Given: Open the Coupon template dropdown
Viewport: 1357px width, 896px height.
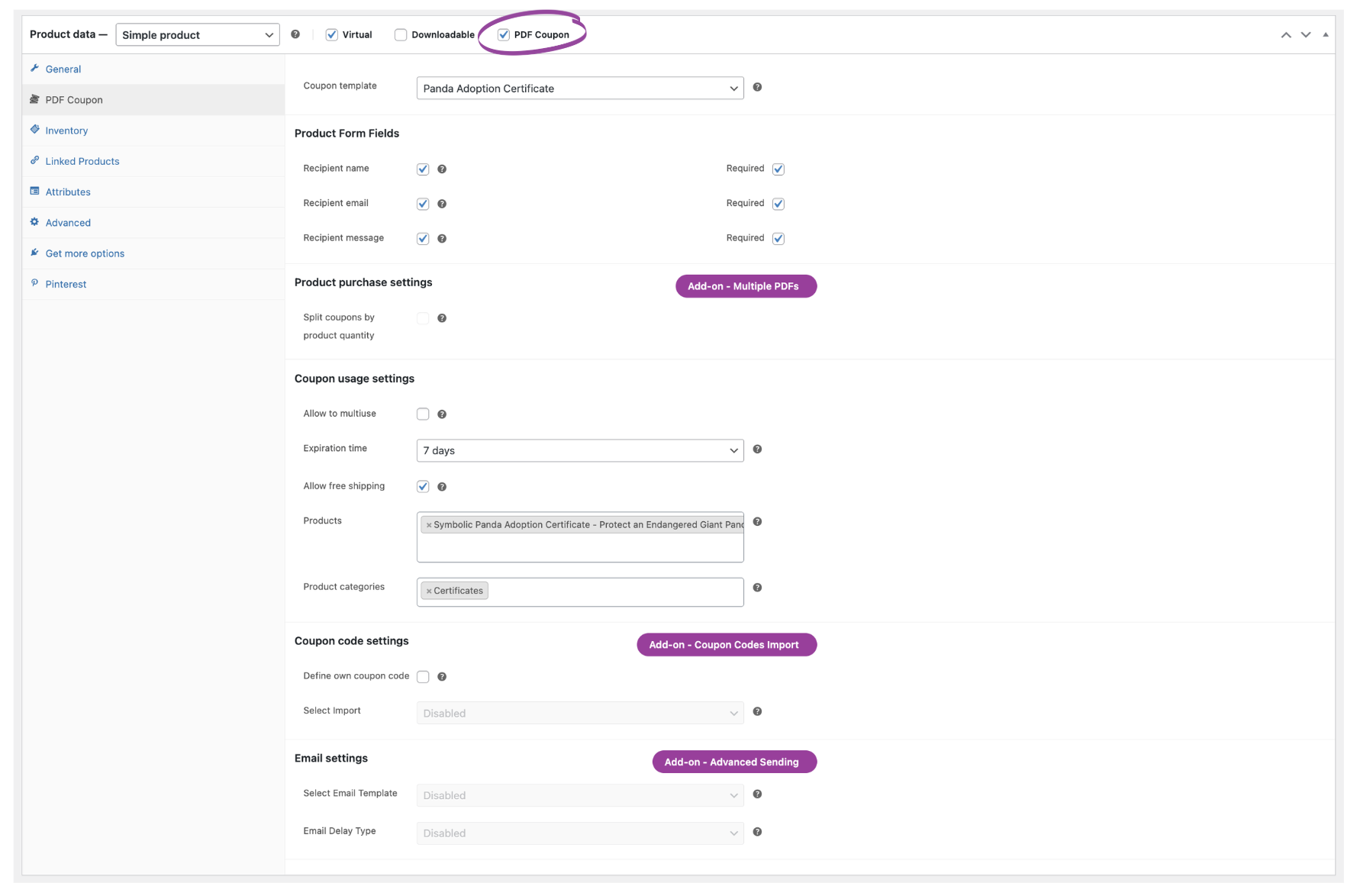Looking at the screenshot, I should tap(579, 88).
